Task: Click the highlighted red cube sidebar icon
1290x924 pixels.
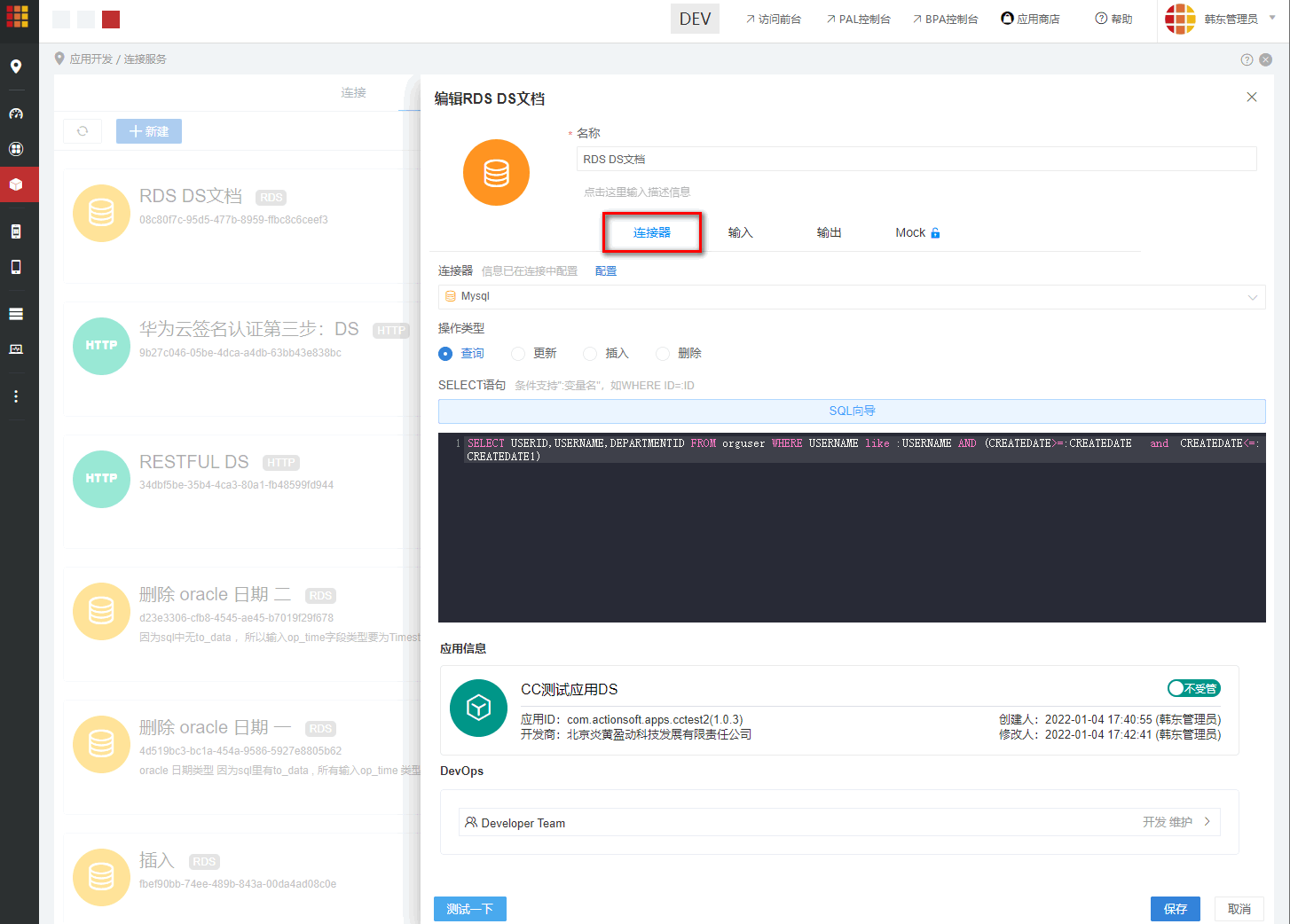Action: click(x=18, y=184)
